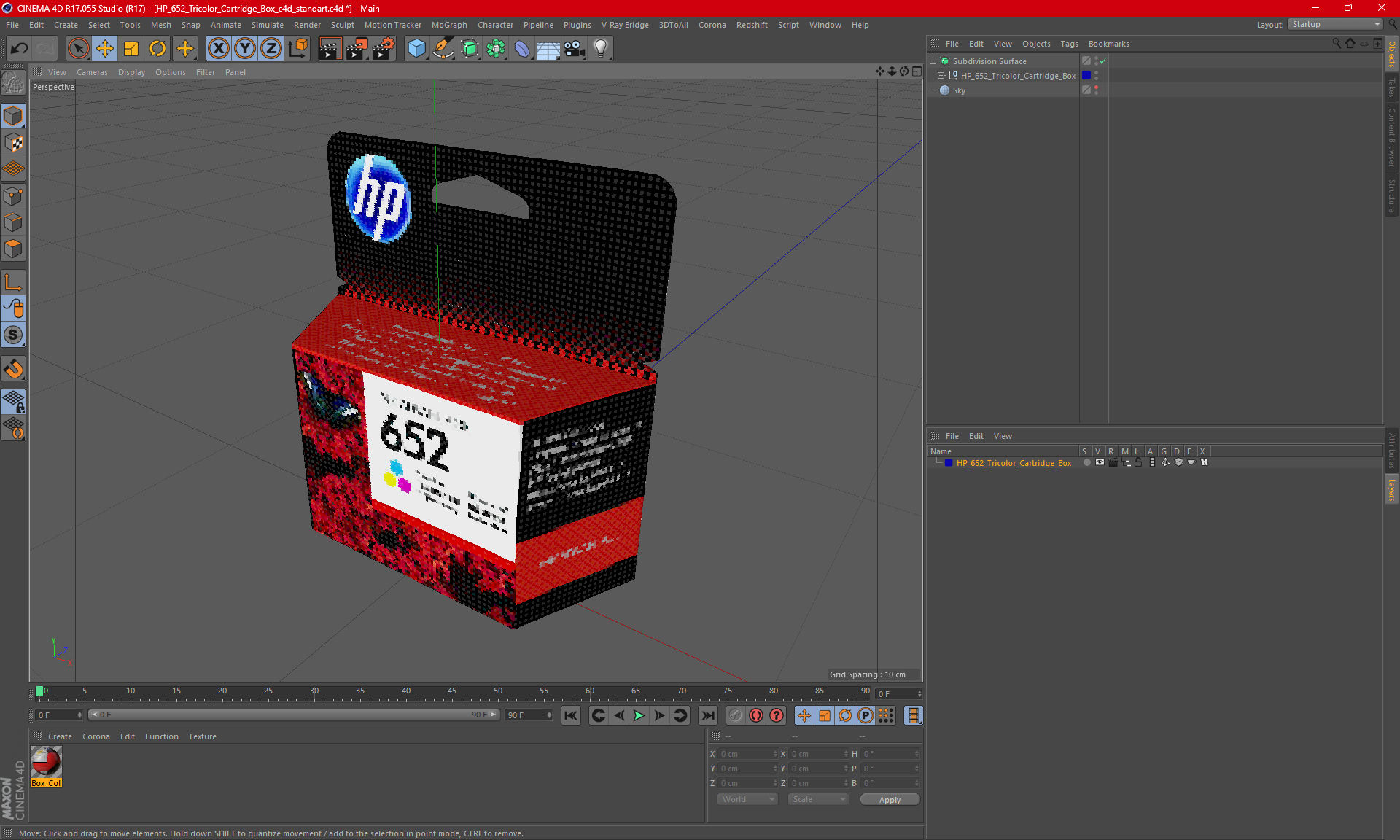Switch to Edges mode
Image resolution: width=1400 pixels, height=840 pixels.
pos(13,222)
